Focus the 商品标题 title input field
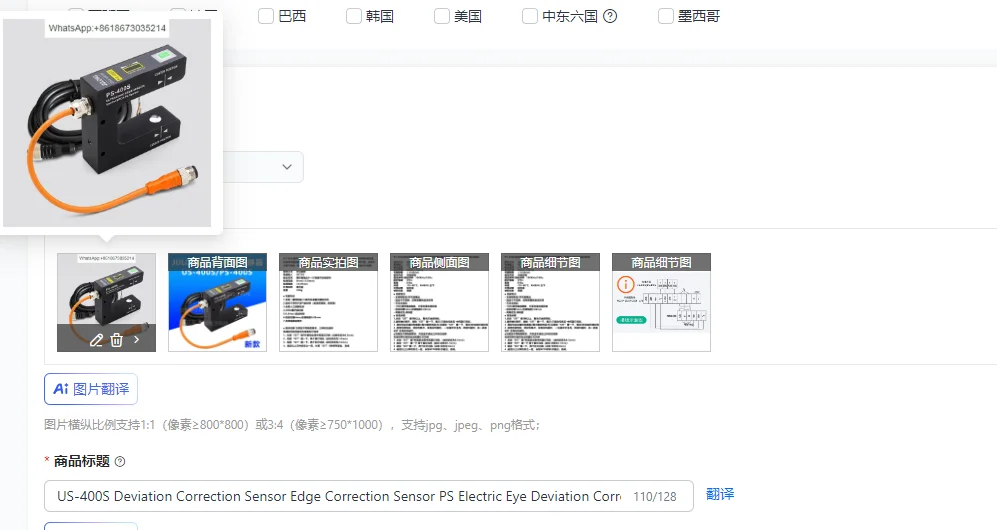 pos(369,496)
